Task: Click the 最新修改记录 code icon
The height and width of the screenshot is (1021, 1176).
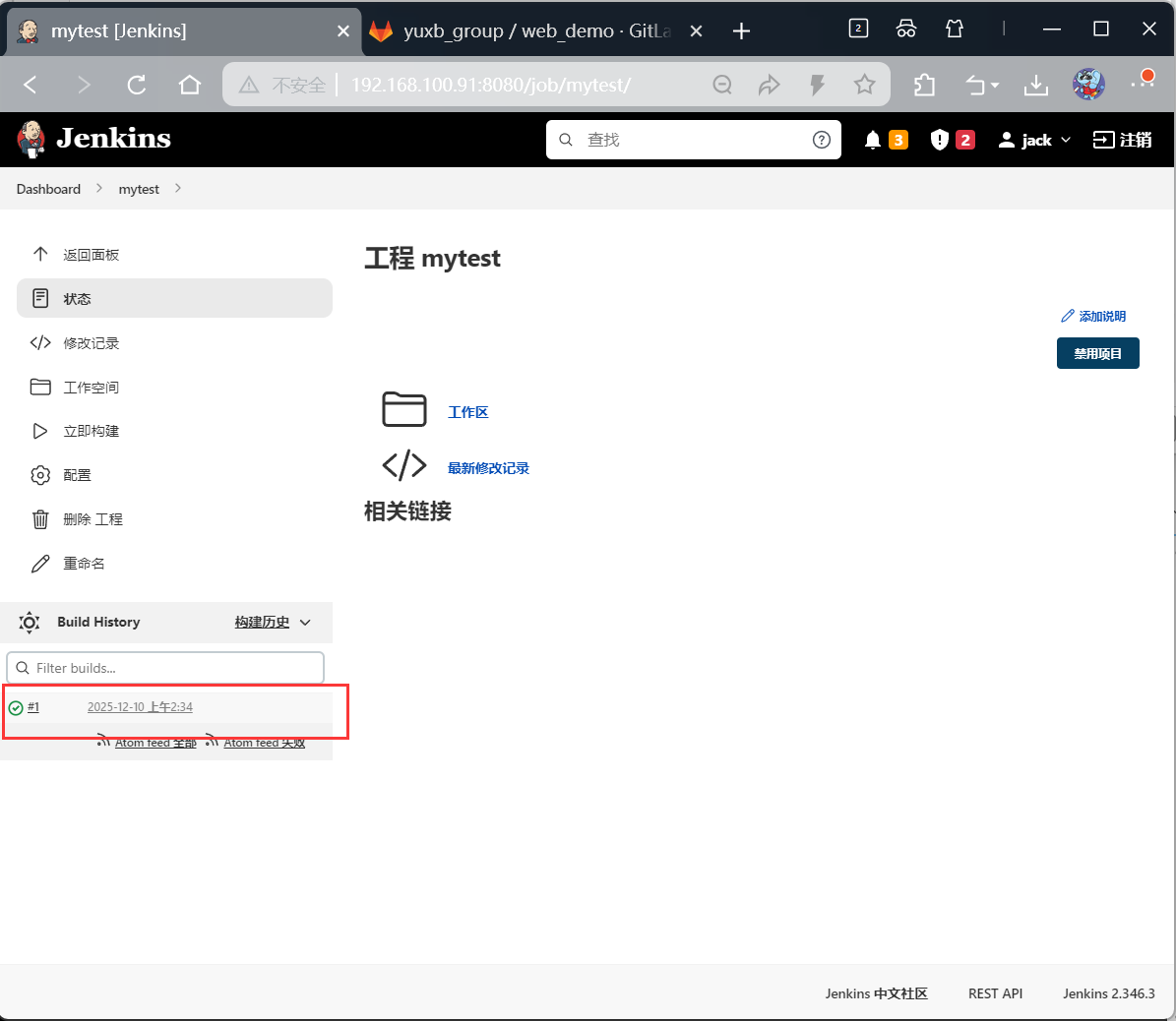Action: pos(404,465)
